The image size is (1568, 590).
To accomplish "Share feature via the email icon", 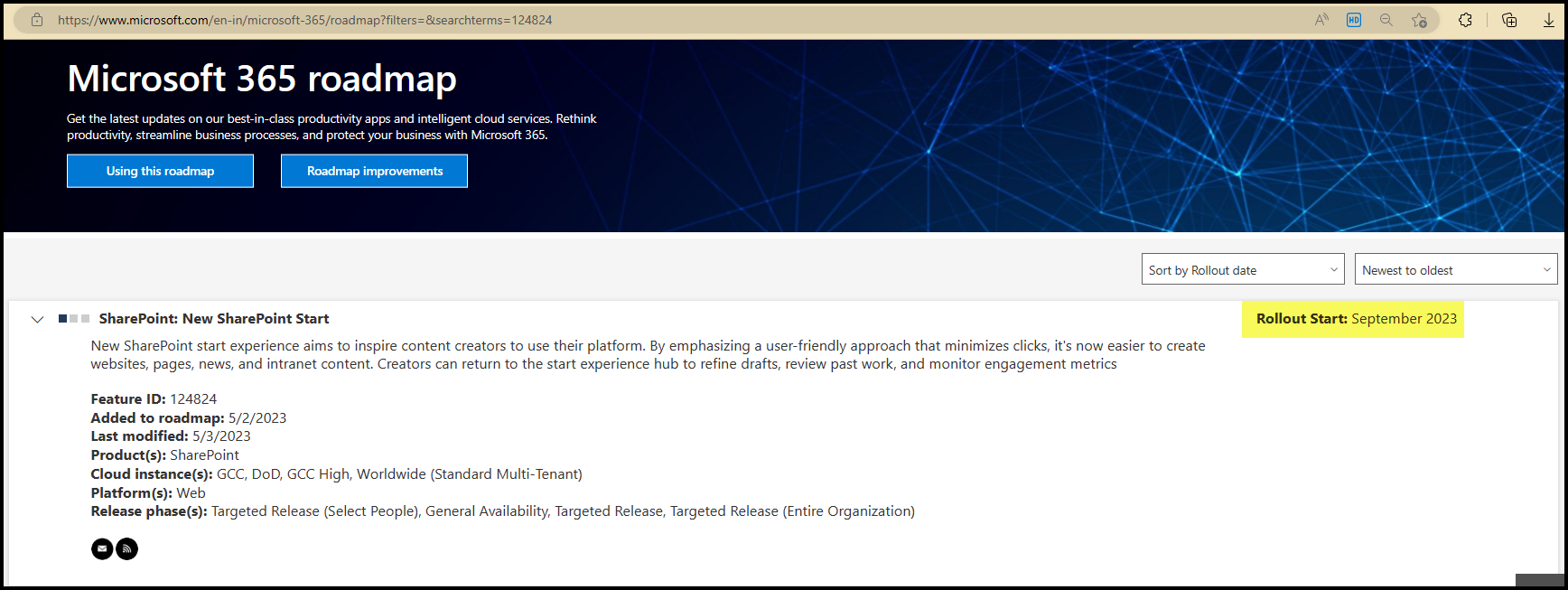I will pyautogui.click(x=102, y=548).
